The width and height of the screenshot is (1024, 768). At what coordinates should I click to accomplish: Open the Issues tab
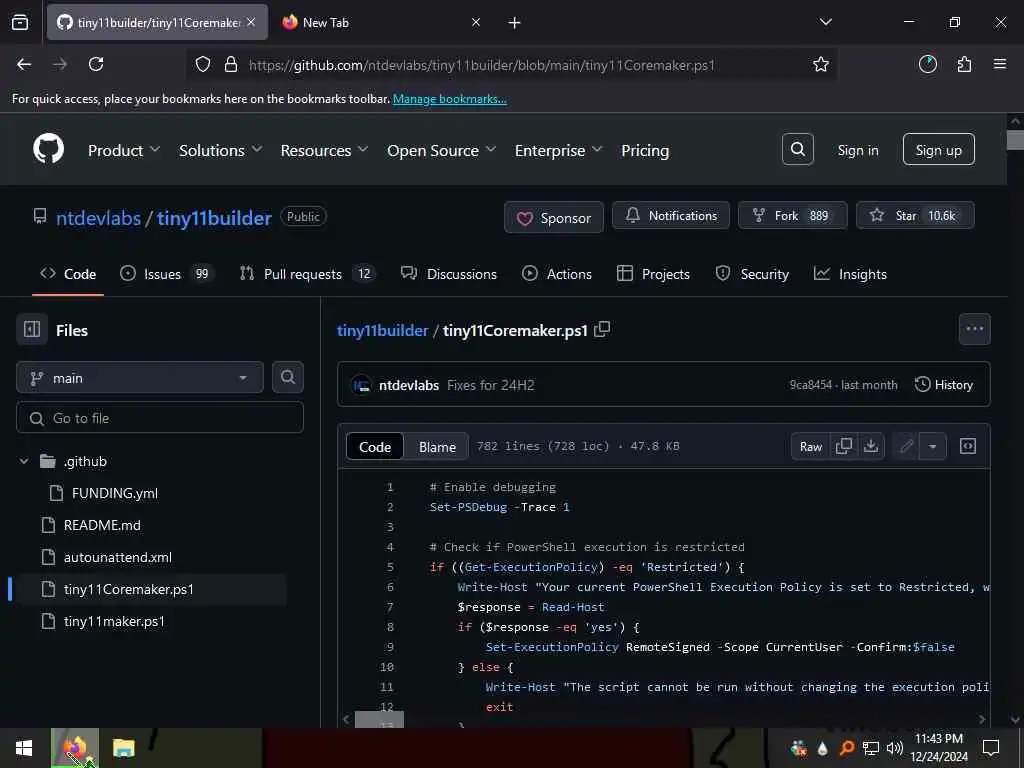pos(166,274)
